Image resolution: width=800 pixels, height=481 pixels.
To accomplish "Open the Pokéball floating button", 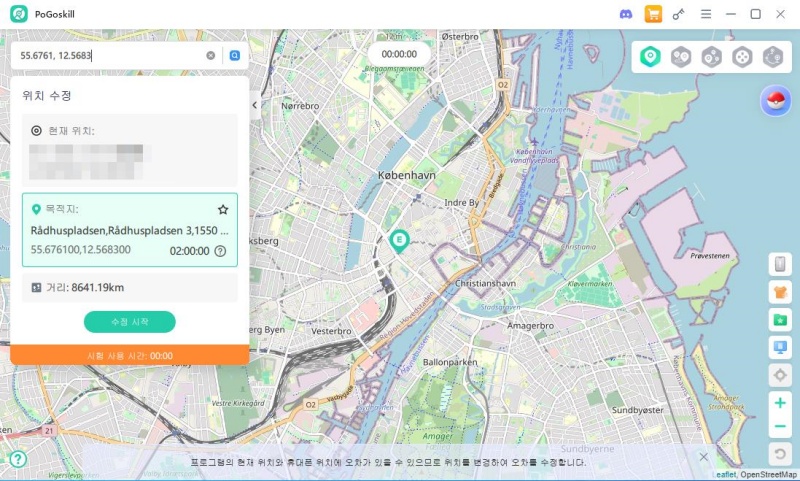I will (x=775, y=100).
